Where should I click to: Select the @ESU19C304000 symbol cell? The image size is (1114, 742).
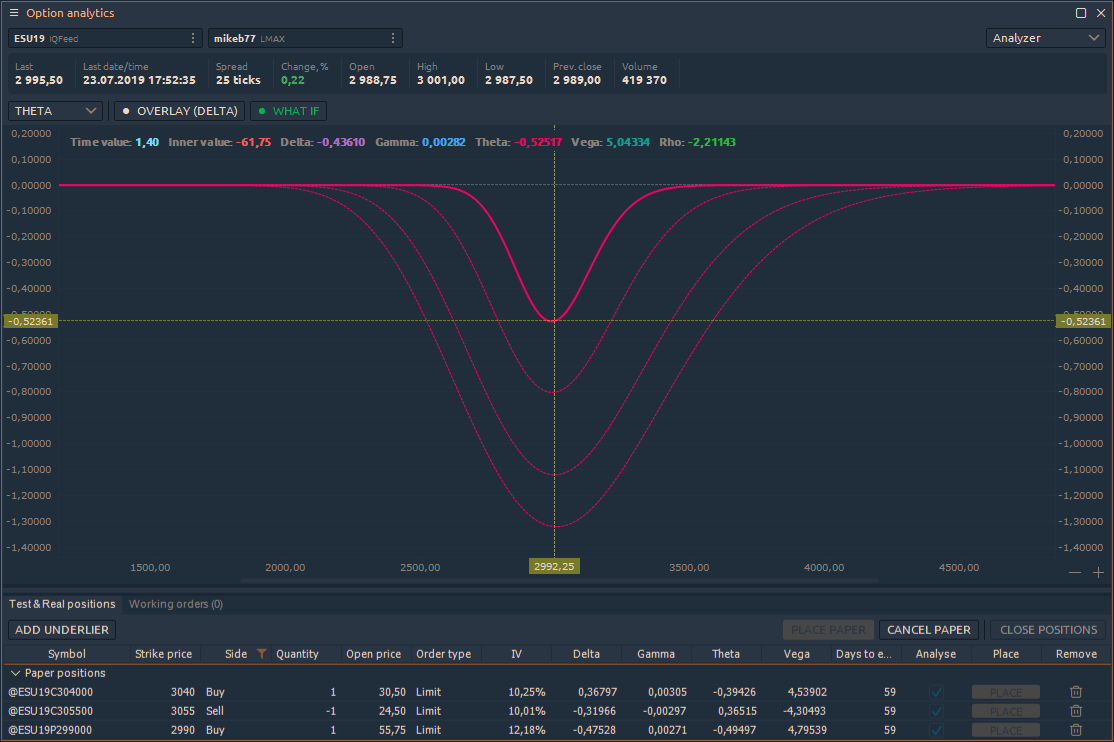(50, 692)
